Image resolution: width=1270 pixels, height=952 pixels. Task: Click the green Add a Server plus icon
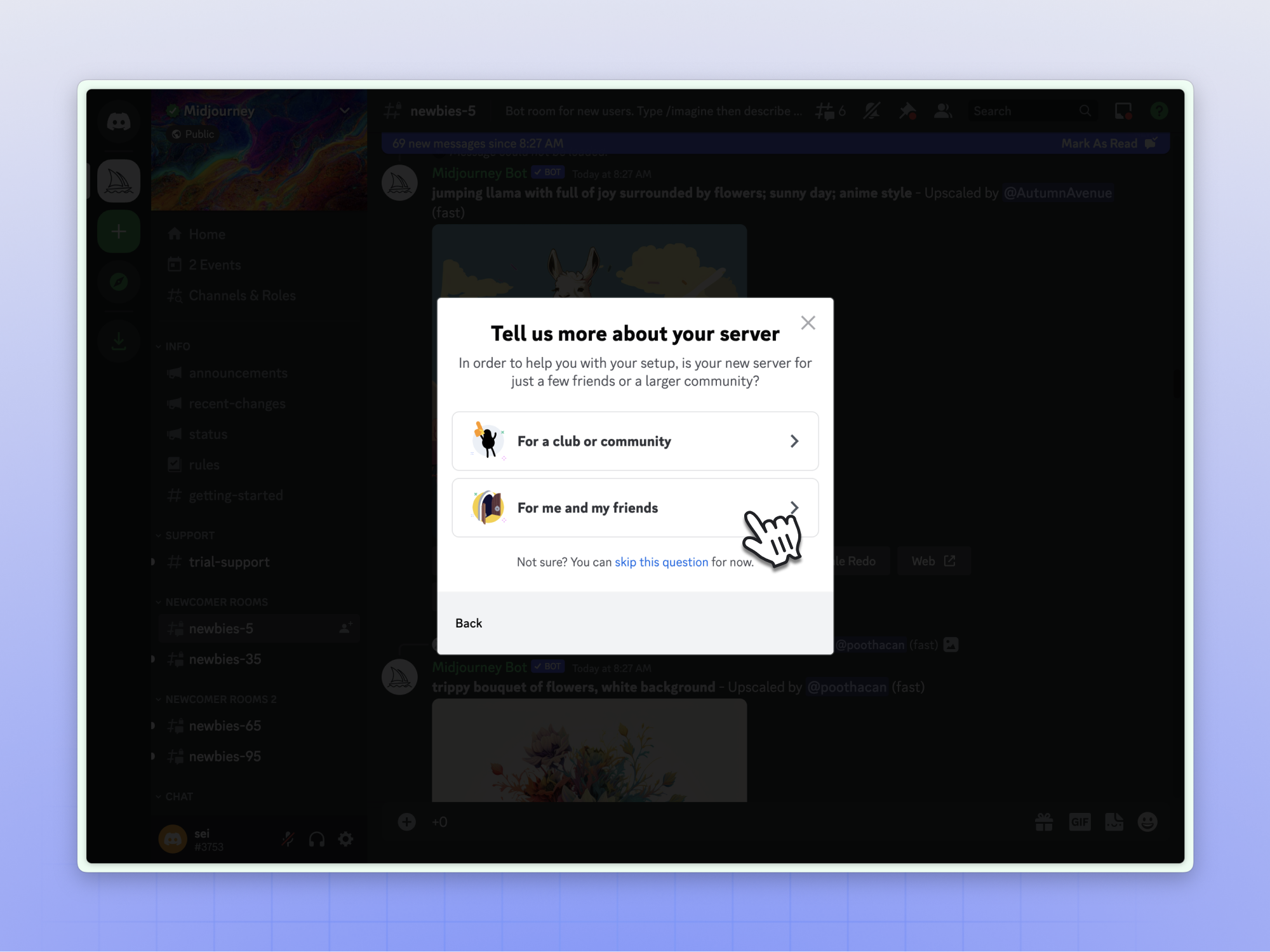(119, 232)
